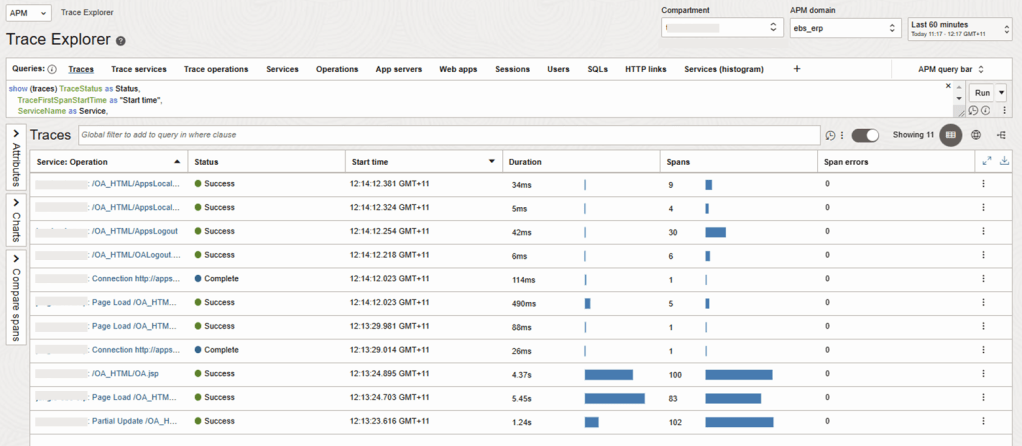Click the Trace Explorer help icon

click(121, 42)
